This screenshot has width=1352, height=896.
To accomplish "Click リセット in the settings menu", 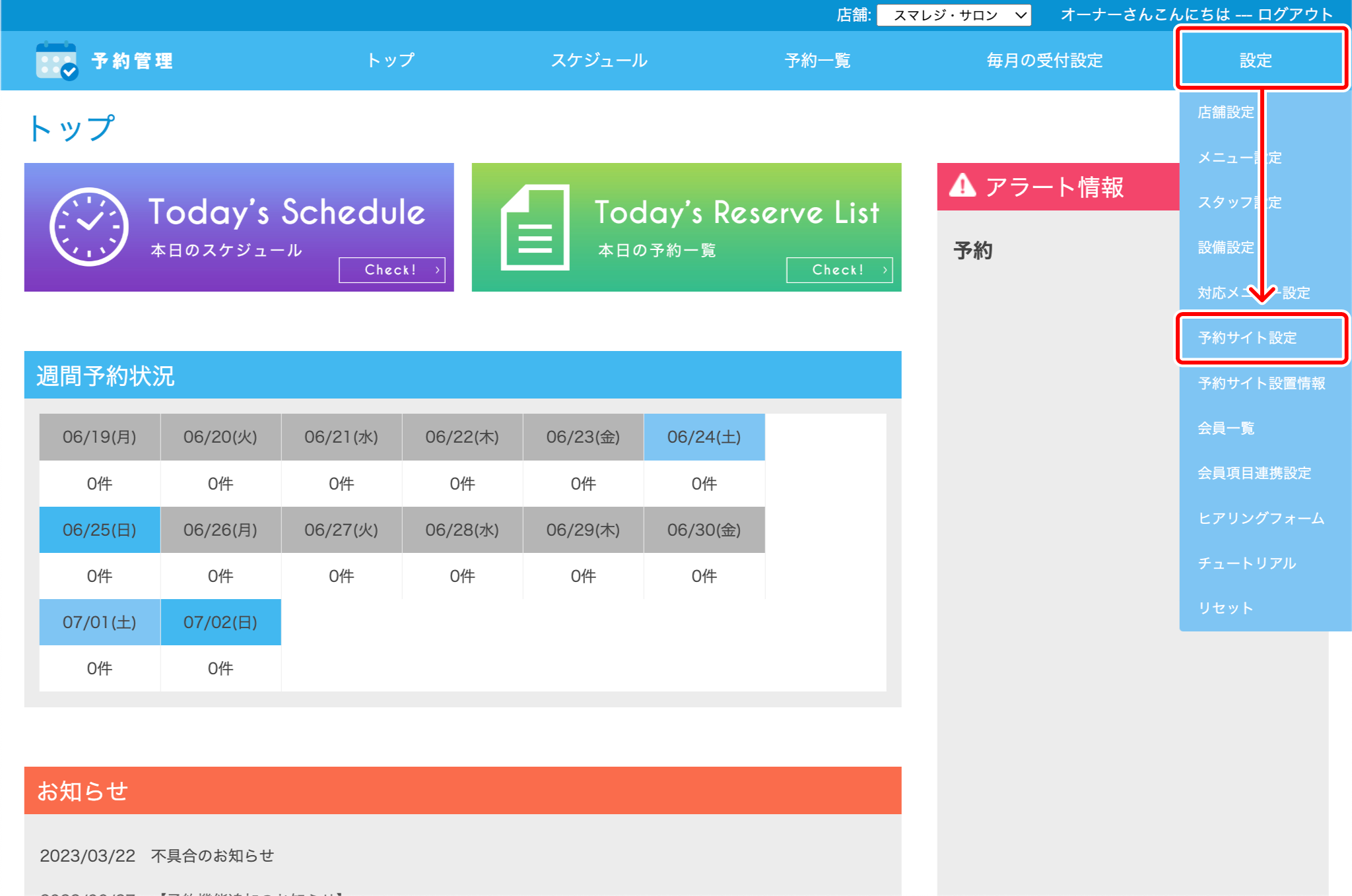I will (x=1225, y=608).
